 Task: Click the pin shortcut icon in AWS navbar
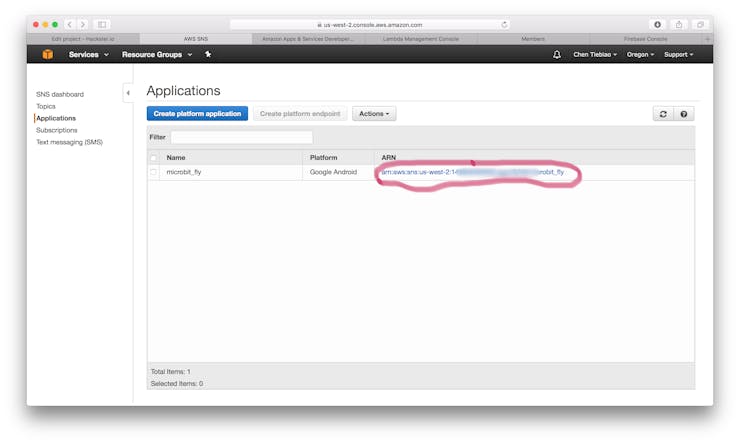coord(208,54)
